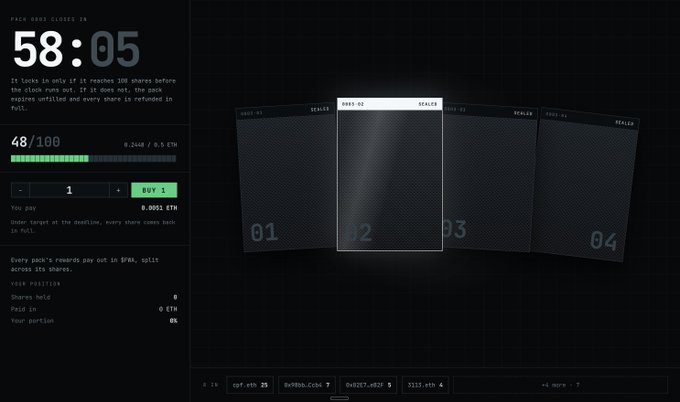
Task: Increase share quantity with the plus button
Action: 118,190
